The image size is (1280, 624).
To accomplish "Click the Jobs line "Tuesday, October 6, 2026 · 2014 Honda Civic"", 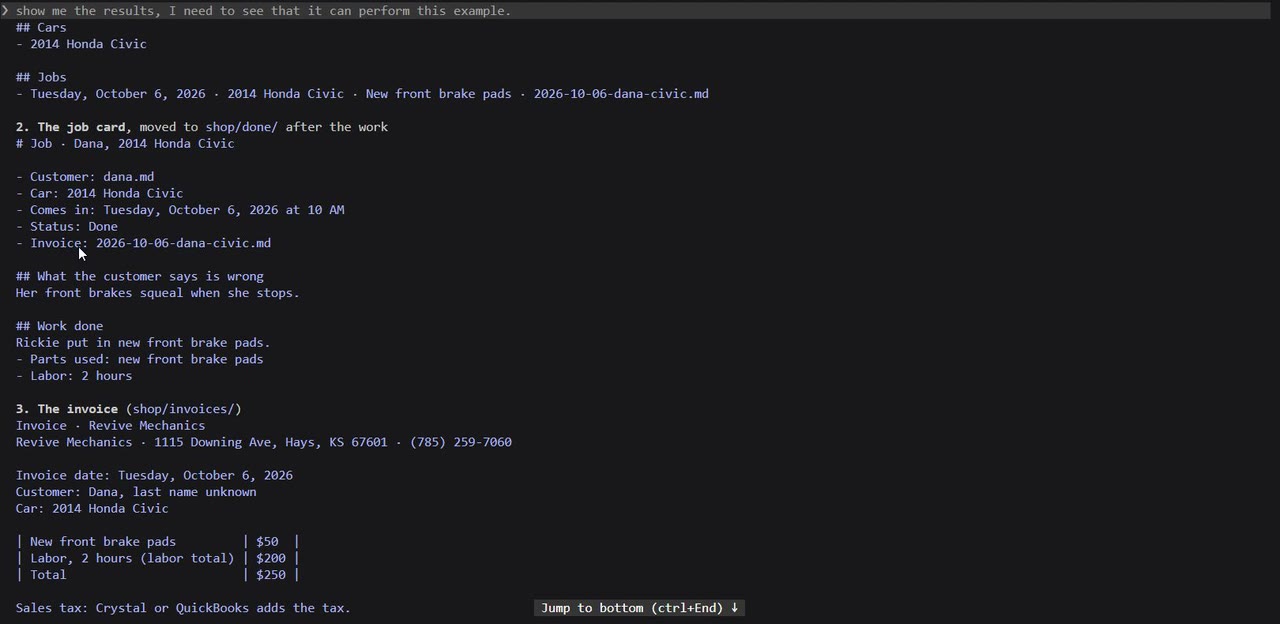I will pyautogui.click(x=362, y=94).
